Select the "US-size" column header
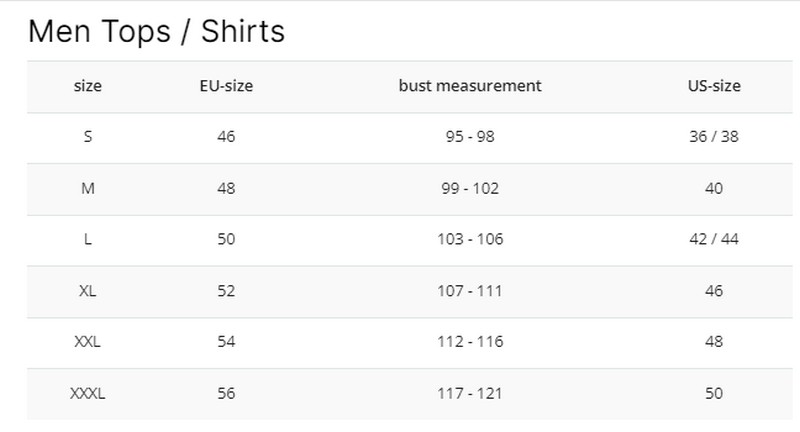Screen dimensions: 800x432 pyautogui.click(x=713, y=86)
